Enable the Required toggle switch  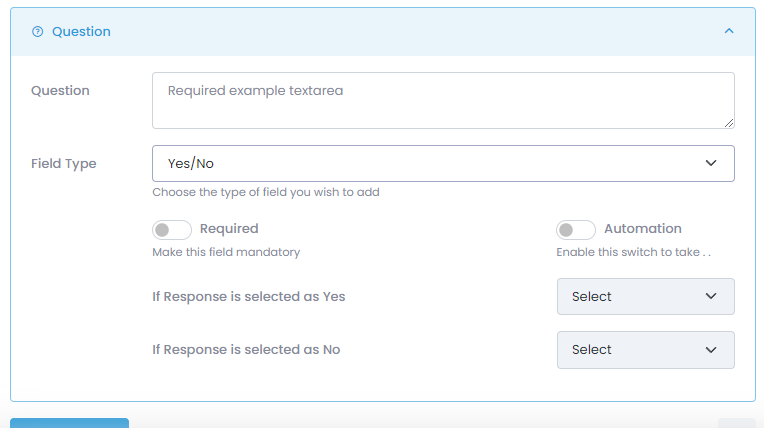(171, 230)
